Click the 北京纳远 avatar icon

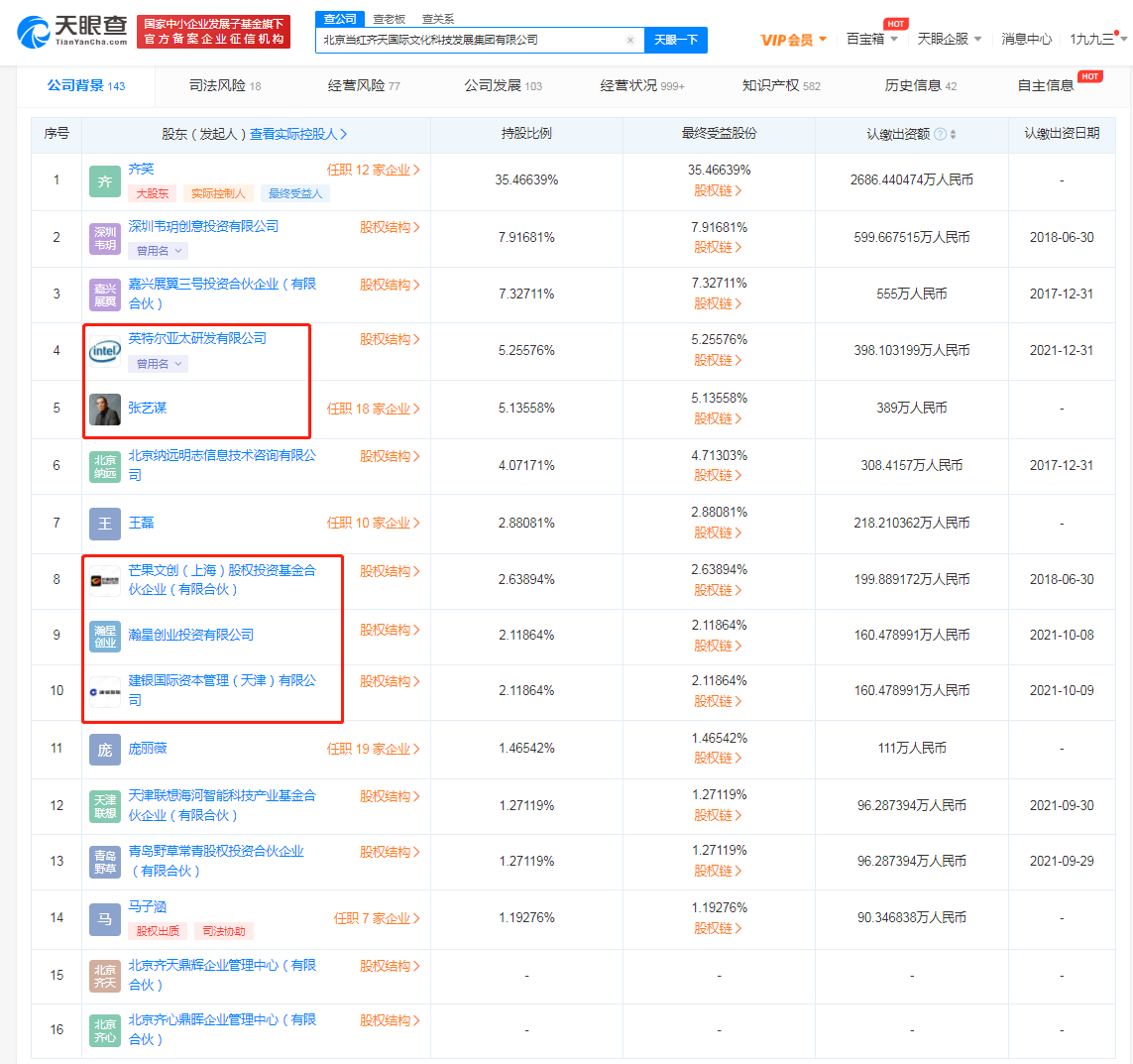105,466
